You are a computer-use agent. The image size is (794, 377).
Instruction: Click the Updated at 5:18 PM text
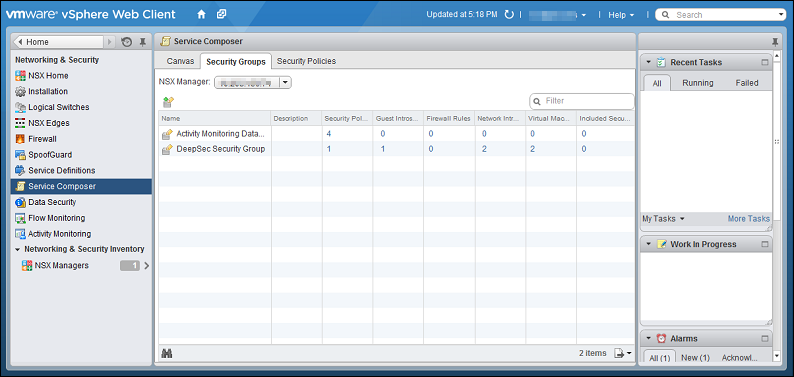(x=462, y=15)
